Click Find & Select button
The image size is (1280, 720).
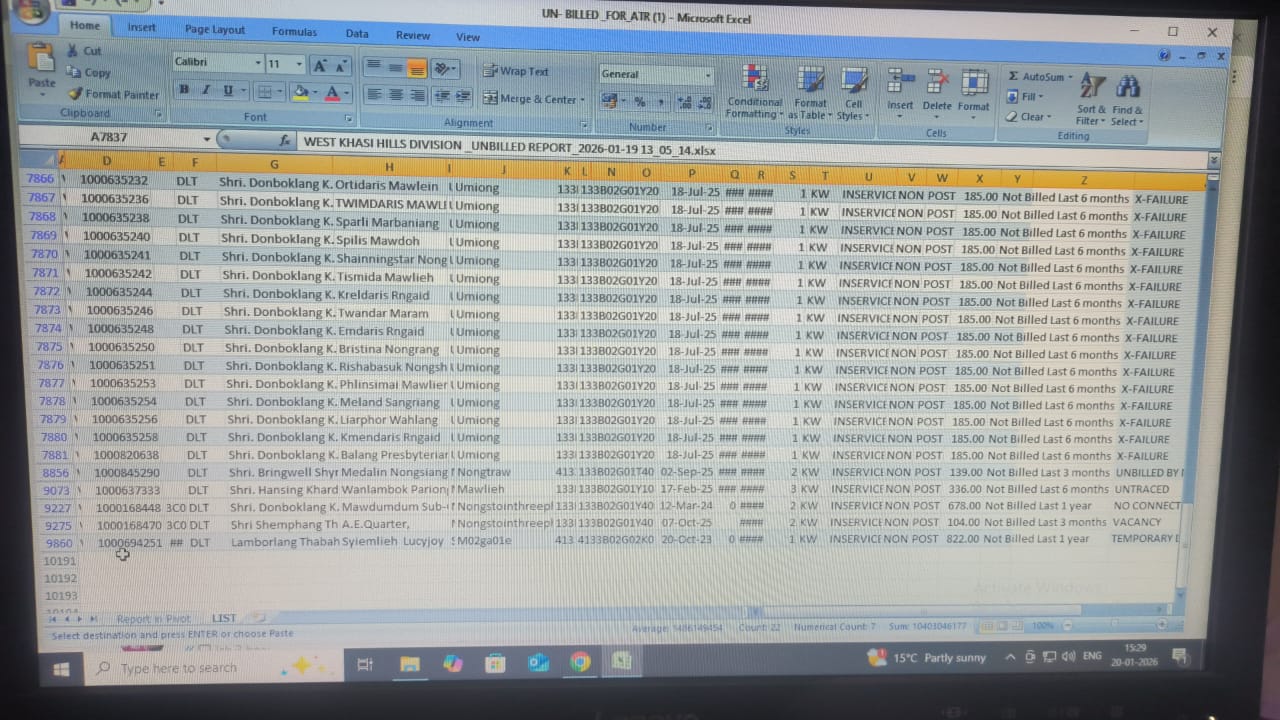pyautogui.click(x=1127, y=101)
